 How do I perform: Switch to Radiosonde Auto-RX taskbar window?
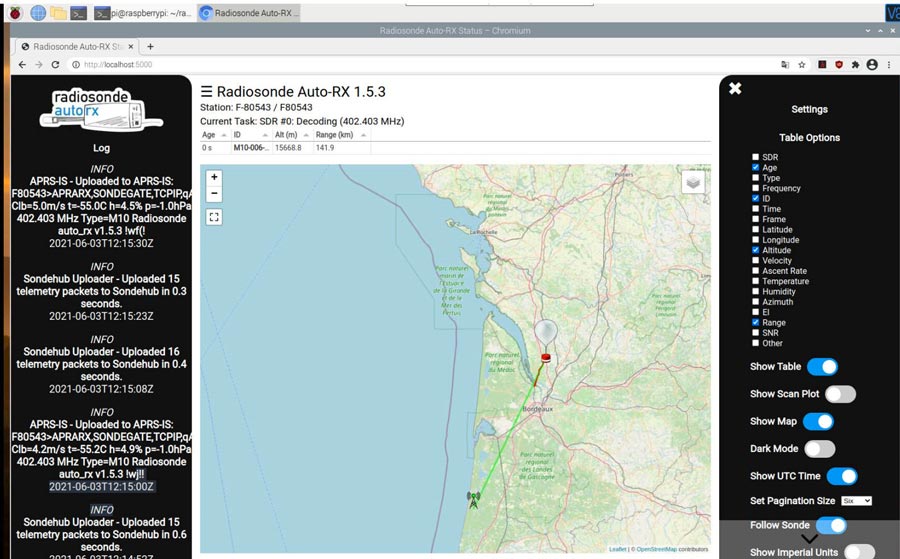click(249, 13)
